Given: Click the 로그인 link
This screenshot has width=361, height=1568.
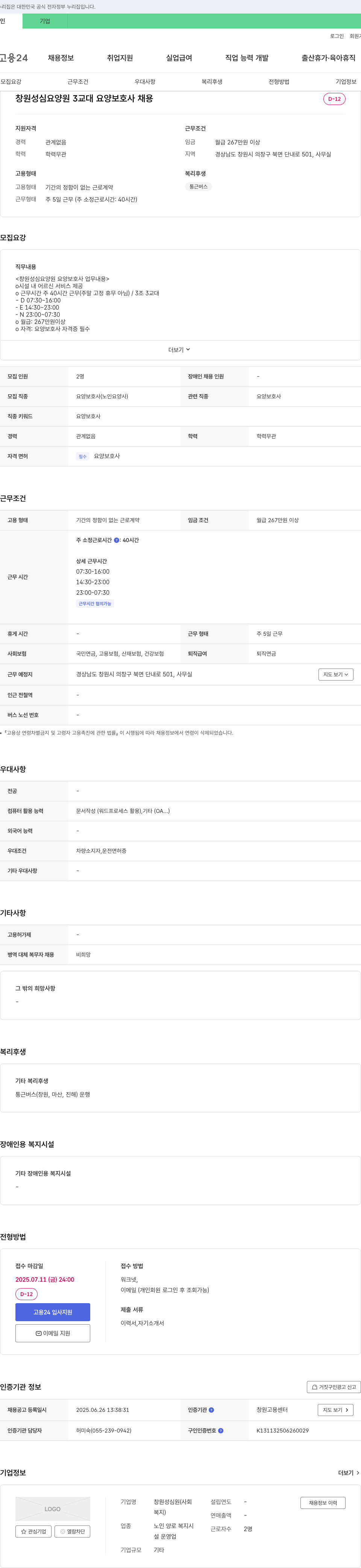Looking at the screenshot, I should click(337, 36).
